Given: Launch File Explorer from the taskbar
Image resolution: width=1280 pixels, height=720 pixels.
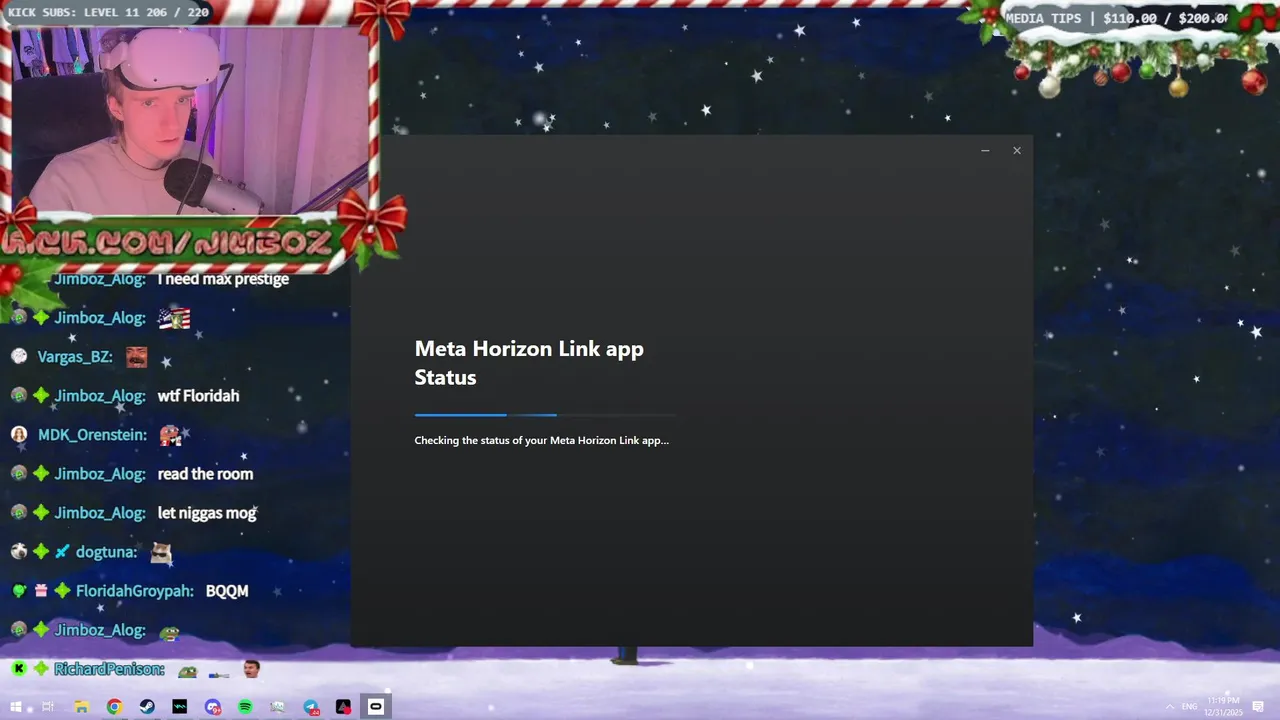Looking at the screenshot, I should [82, 707].
